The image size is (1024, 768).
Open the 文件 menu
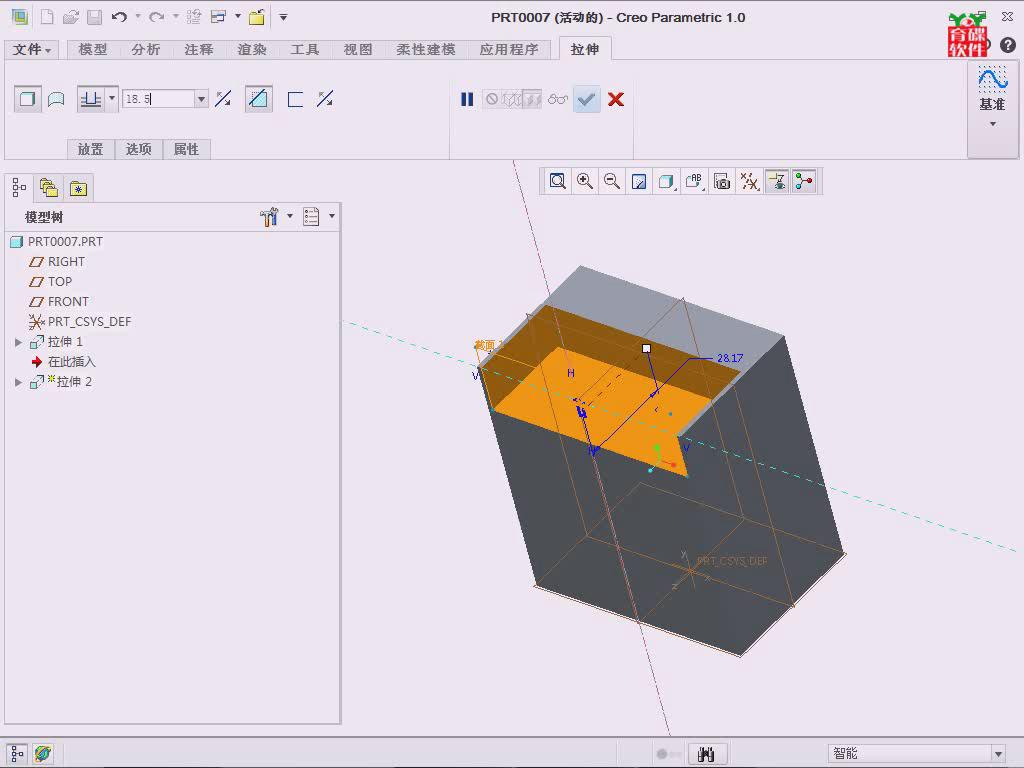(x=31, y=50)
